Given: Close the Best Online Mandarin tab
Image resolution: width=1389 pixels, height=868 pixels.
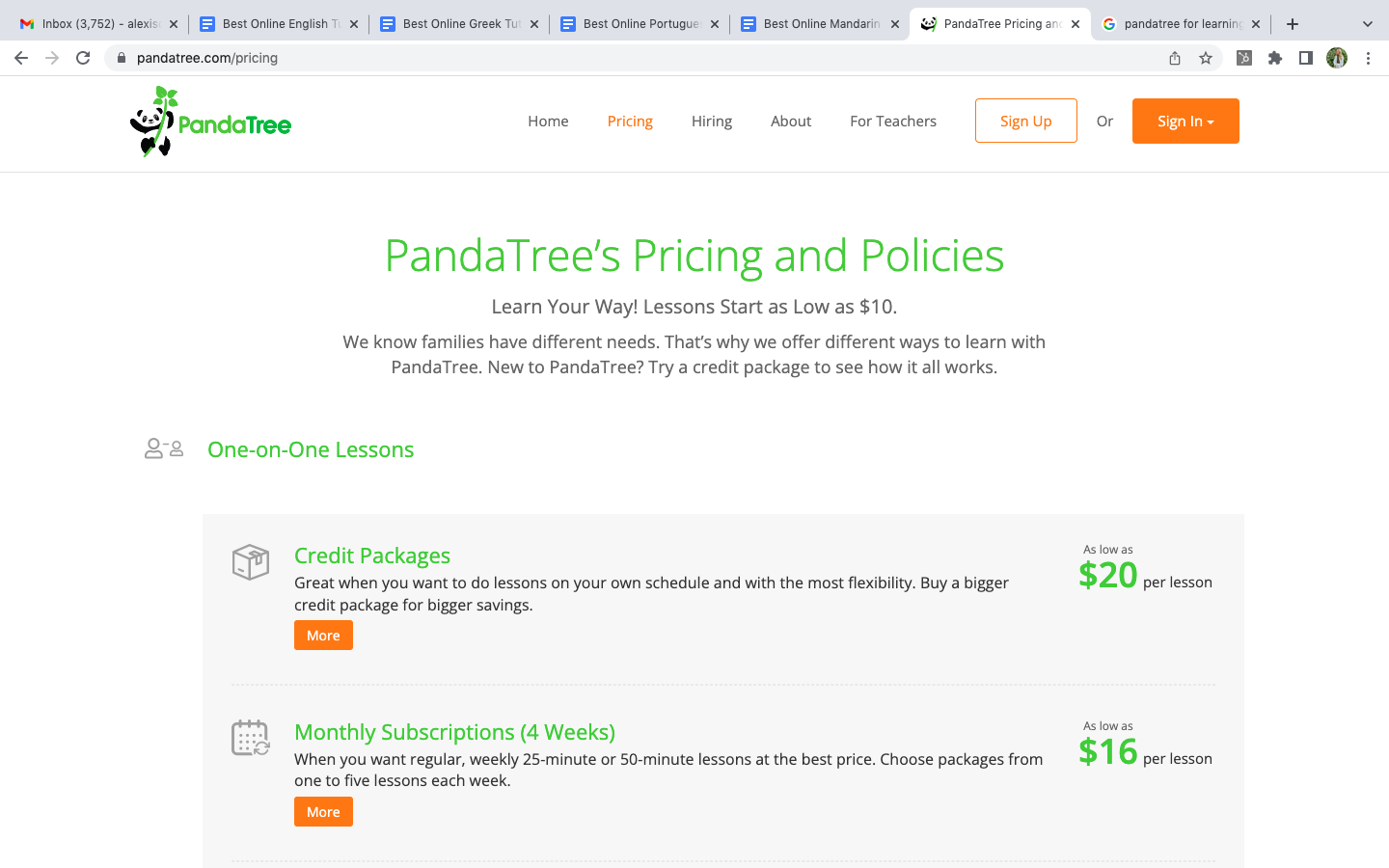Looking at the screenshot, I should tap(895, 24).
